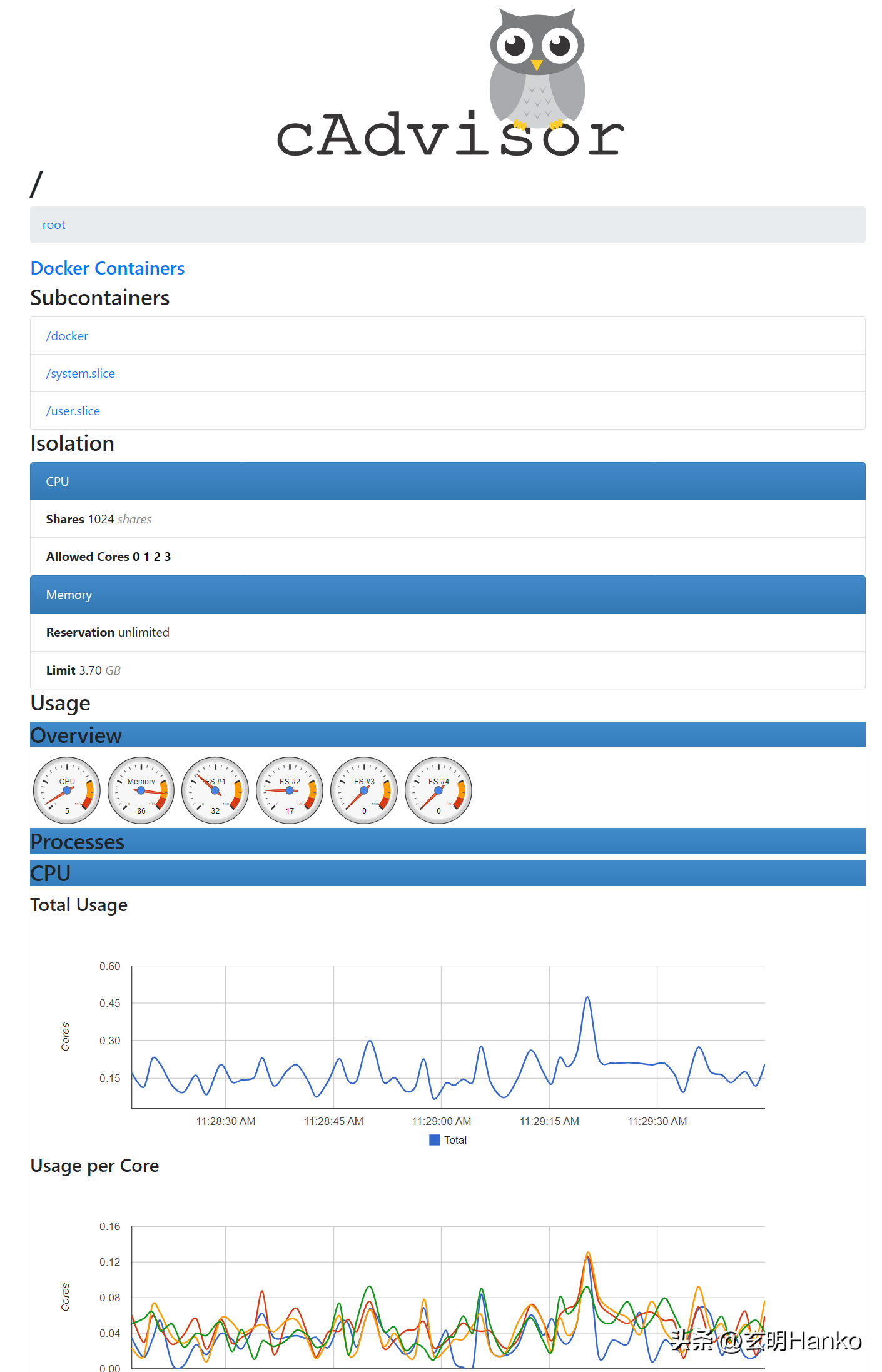
Task: Click the Shares 1024 shares row
Action: (x=448, y=519)
